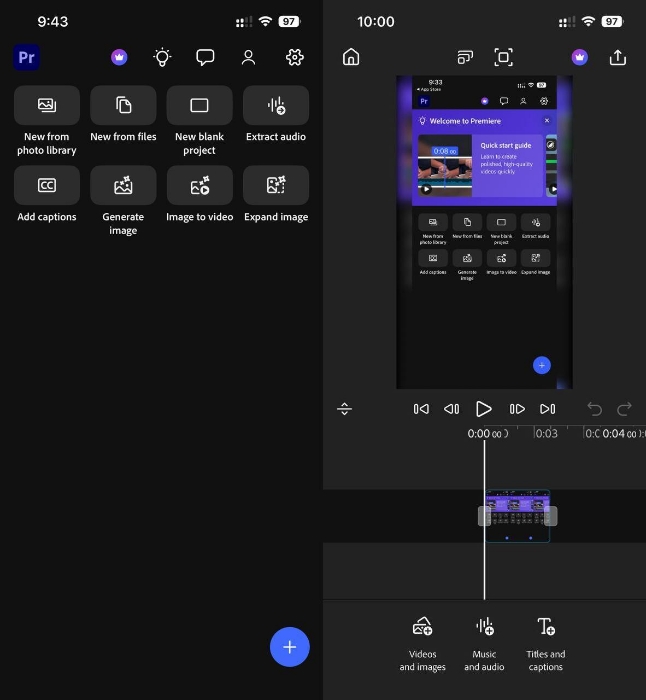Viewport: 646px width, 700px height.
Task: Open the Add captions tool
Action: (46, 186)
